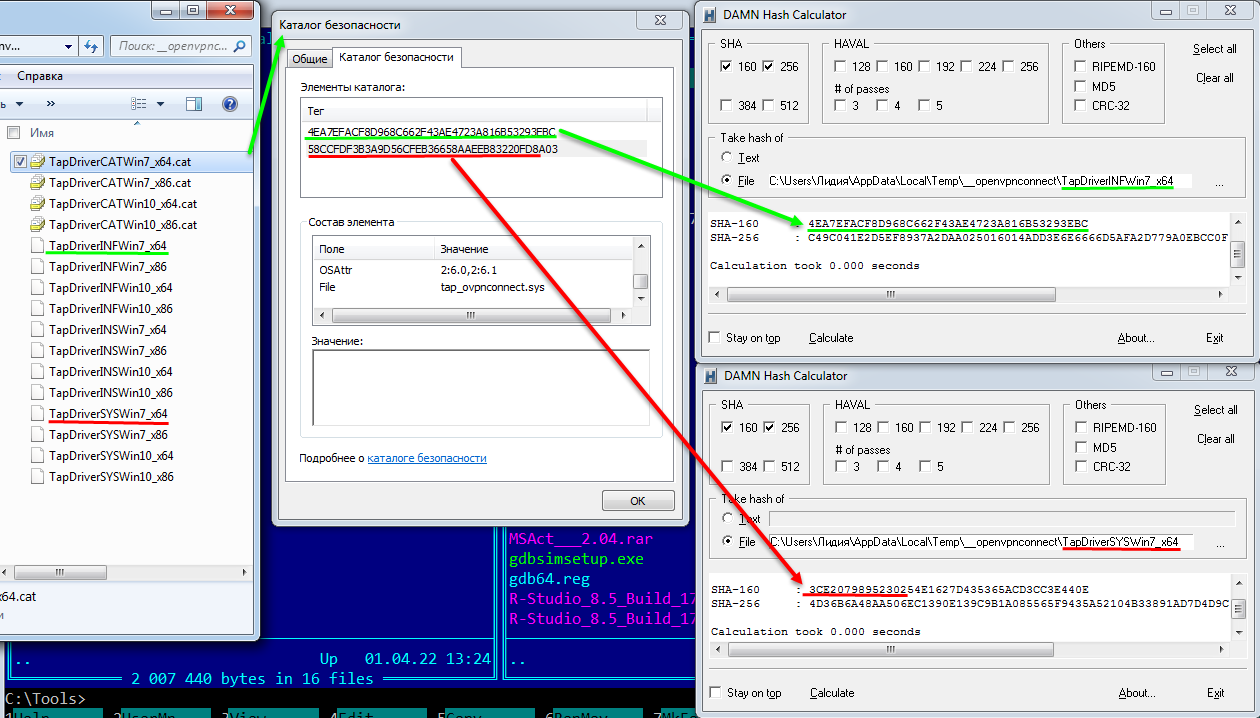Click the TapDriverINSWin10_x86 blank file icon
Screen dimensions: 1260x718
pos(38,393)
